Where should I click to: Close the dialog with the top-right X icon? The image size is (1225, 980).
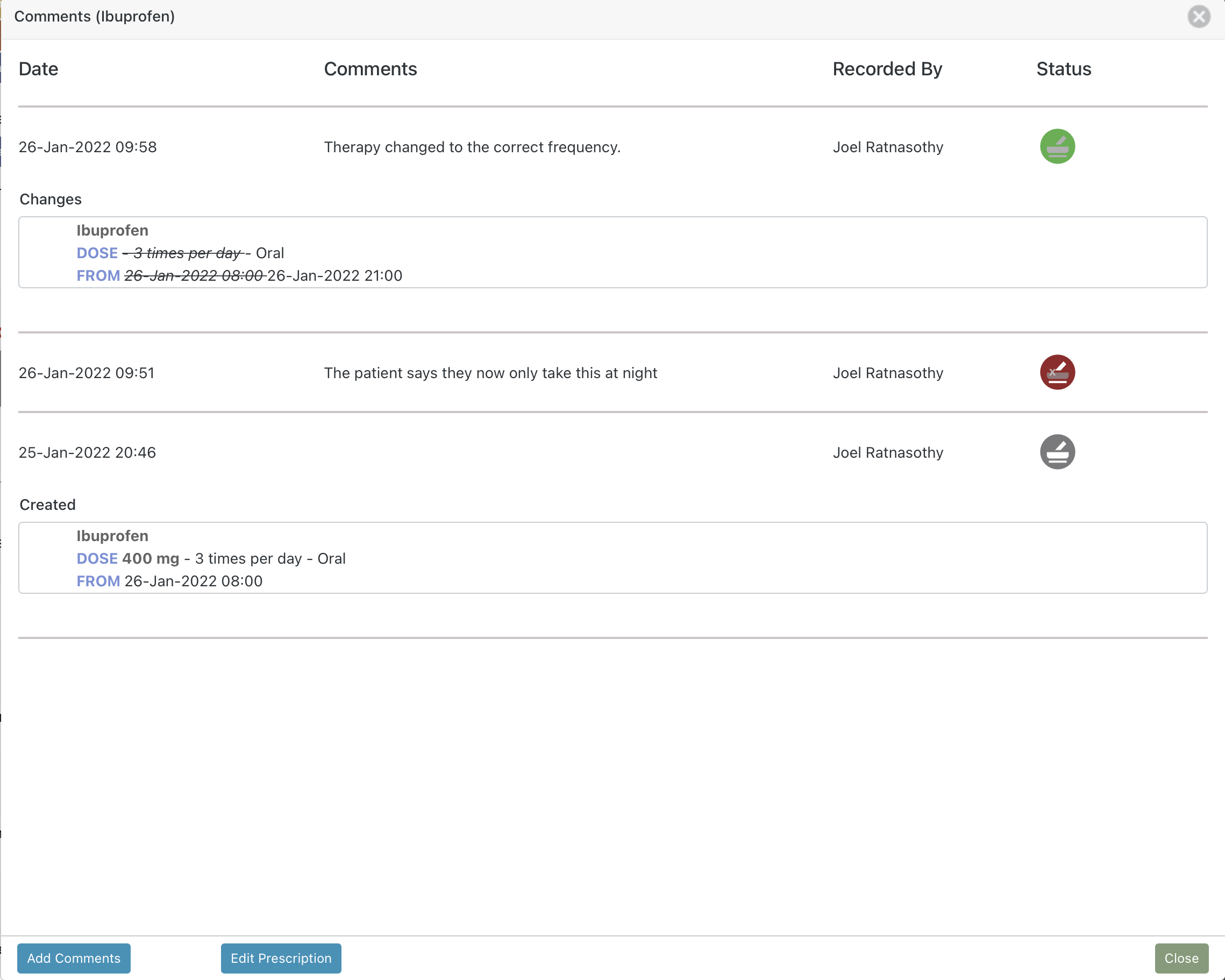(x=1198, y=17)
